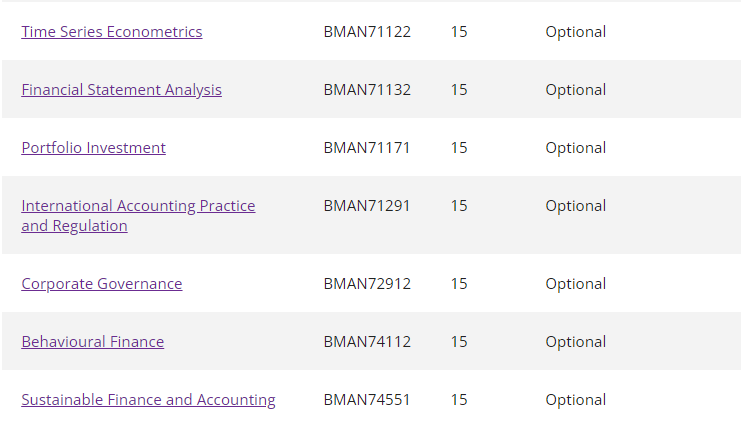743x431 pixels.
Task: Click course code BMAN71122
Action: tap(367, 32)
